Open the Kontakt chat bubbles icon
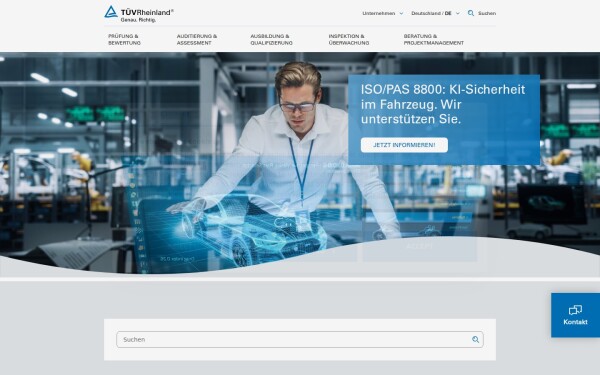The height and width of the screenshot is (375, 600). pyautogui.click(x=575, y=310)
